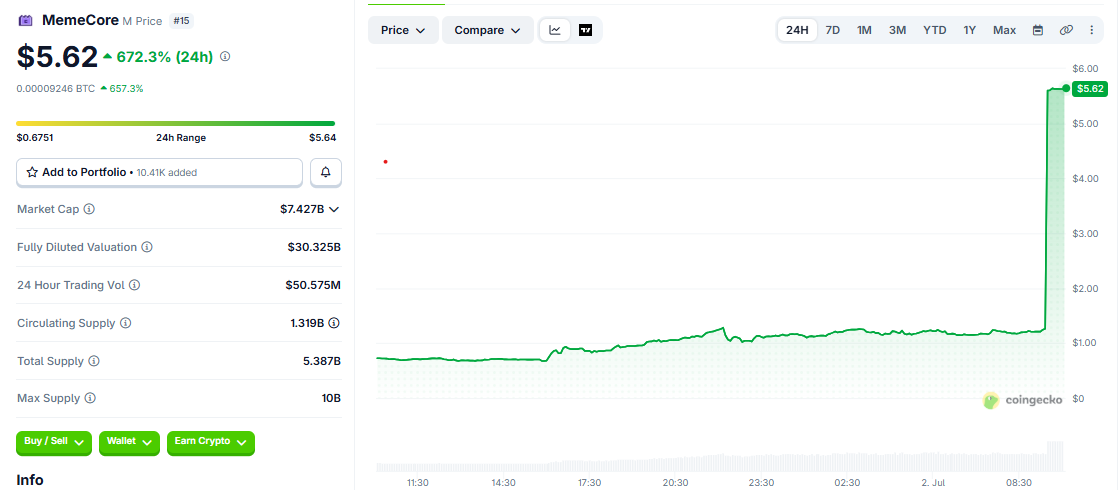Click the $30.325B valuation value

pos(314,247)
